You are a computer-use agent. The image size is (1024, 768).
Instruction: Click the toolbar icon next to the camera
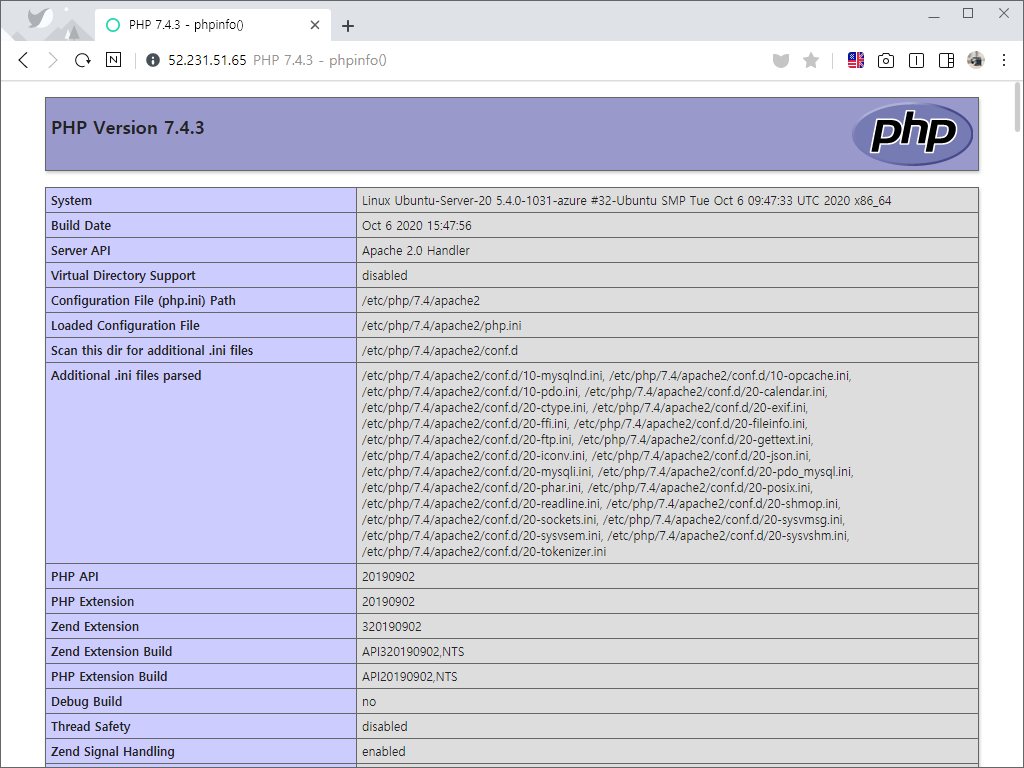click(x=916, y=61)
